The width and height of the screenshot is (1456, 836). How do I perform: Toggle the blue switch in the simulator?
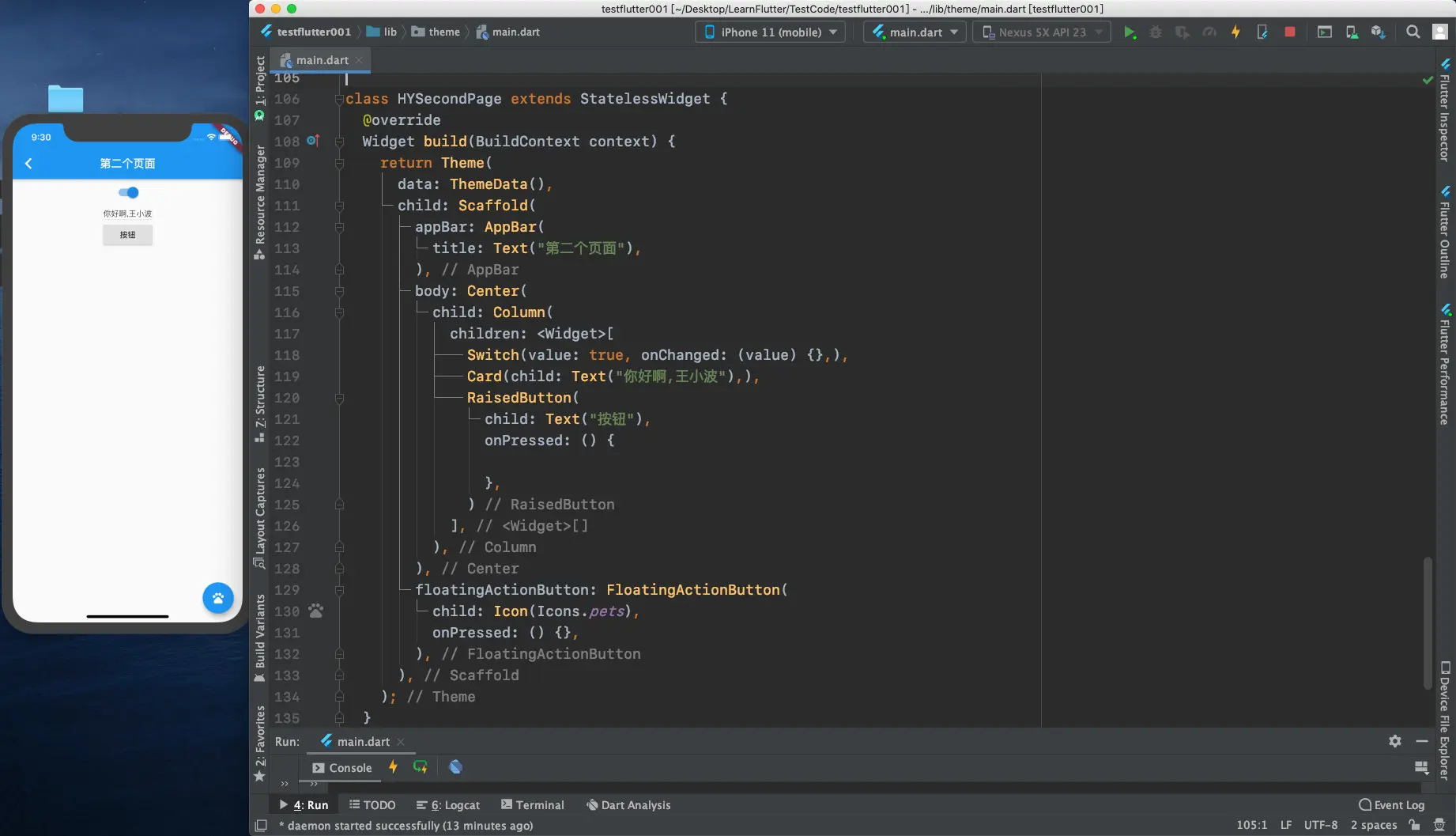pyautogui.click(x=128, y=192)
